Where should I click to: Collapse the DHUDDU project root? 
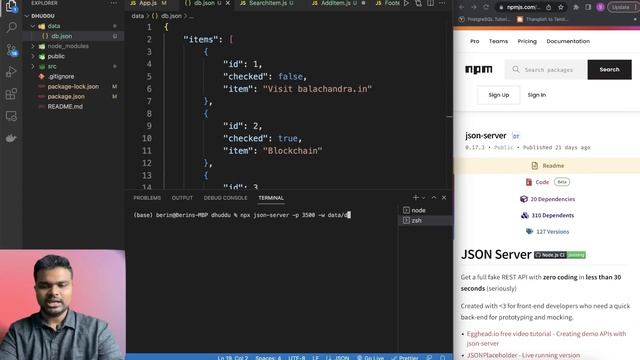(x=27, y=16)
